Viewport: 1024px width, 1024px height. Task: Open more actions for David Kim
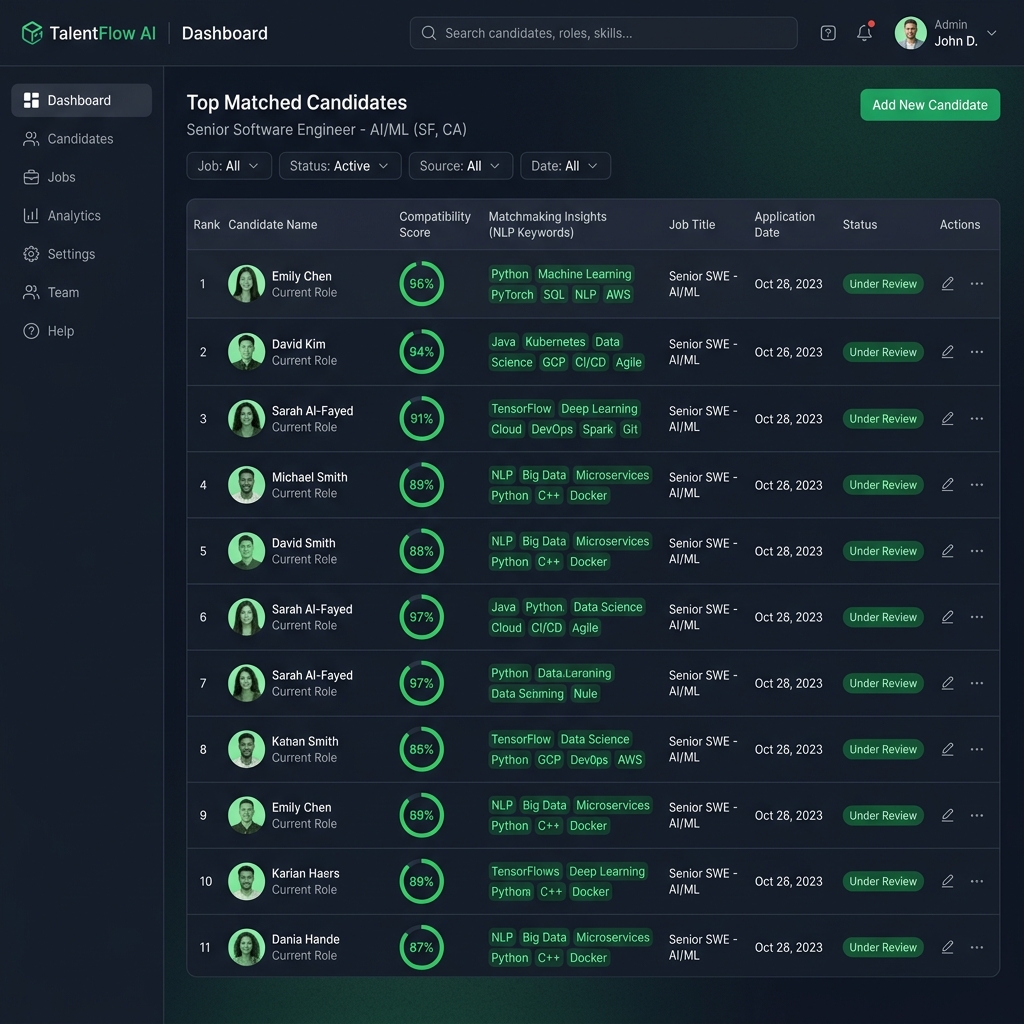point(977,352)
